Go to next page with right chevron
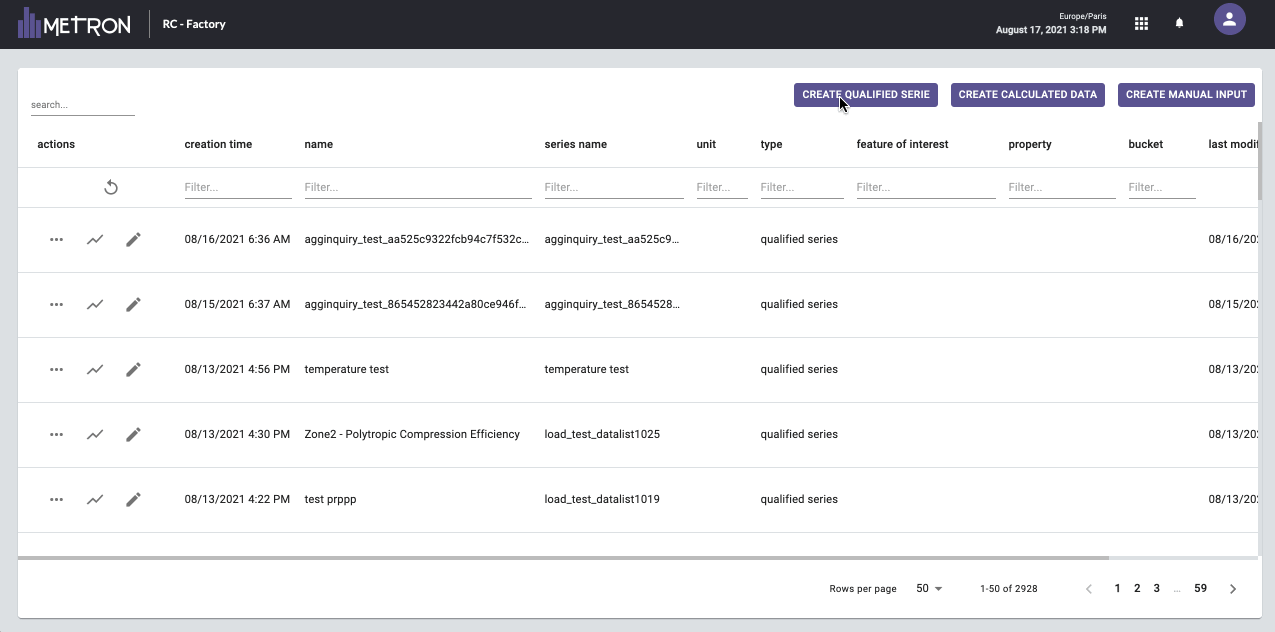The height and width of the screenshot is (632, 1275). [x=1233, y=589]
